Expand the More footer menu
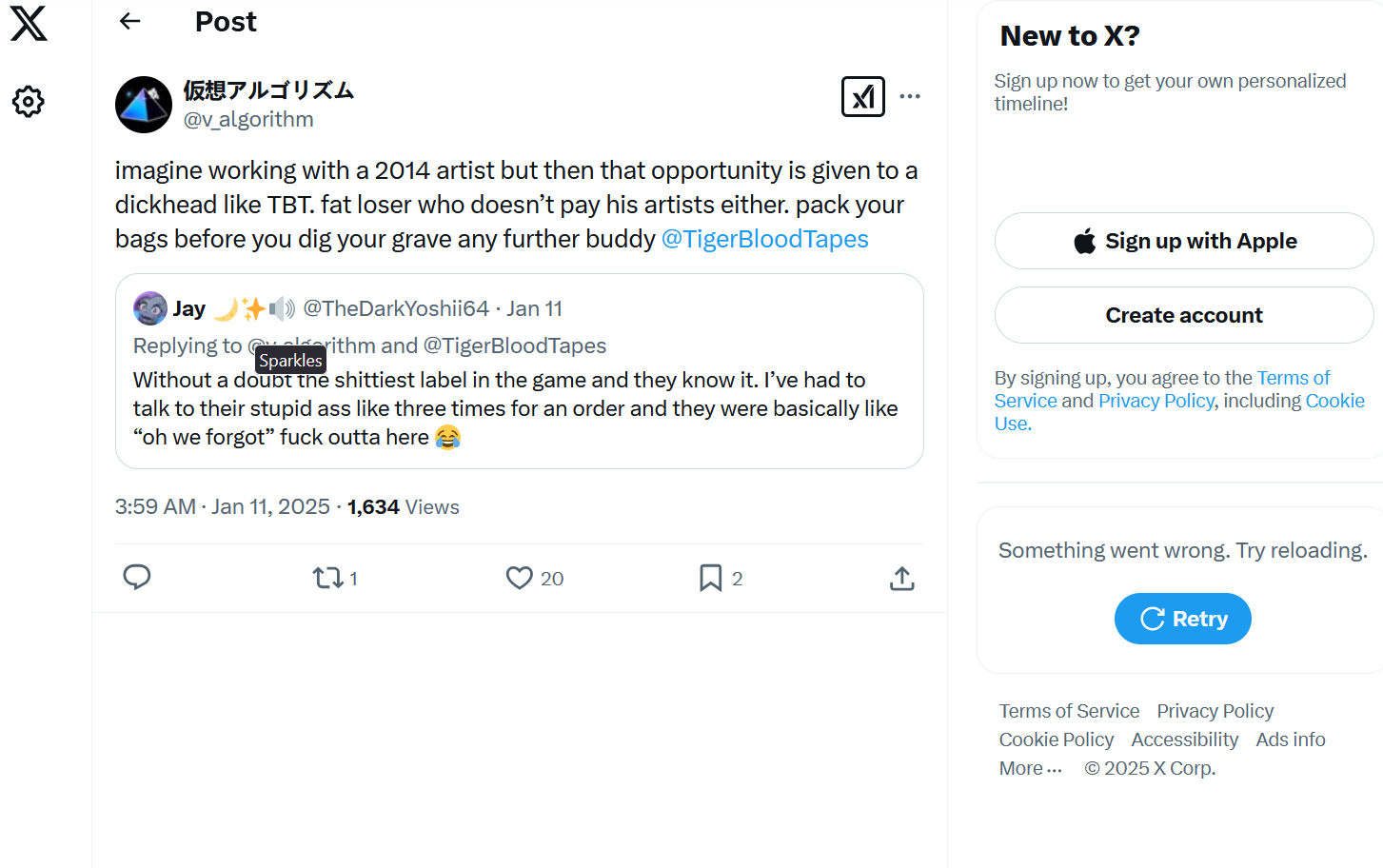 click(1030, 768)
